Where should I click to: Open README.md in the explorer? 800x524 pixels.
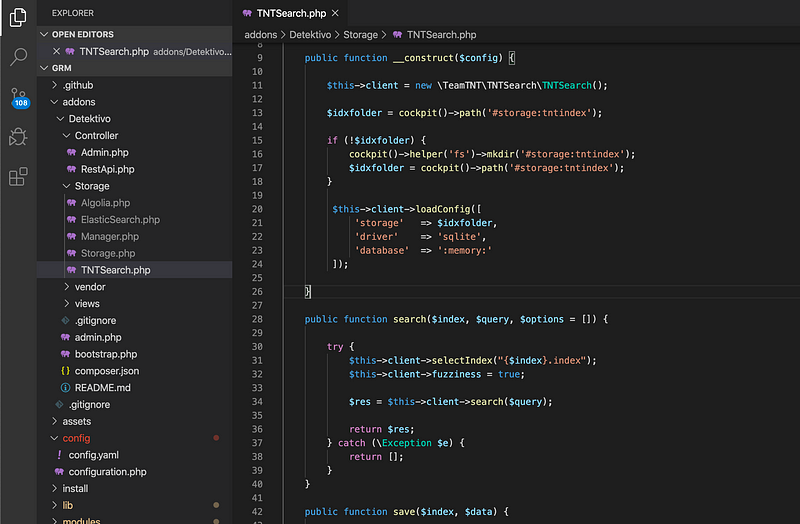click(102, 388)
